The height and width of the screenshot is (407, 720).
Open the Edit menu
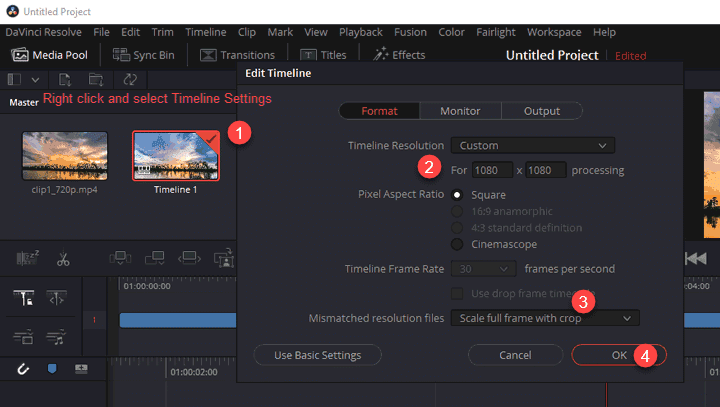point(130,32)
